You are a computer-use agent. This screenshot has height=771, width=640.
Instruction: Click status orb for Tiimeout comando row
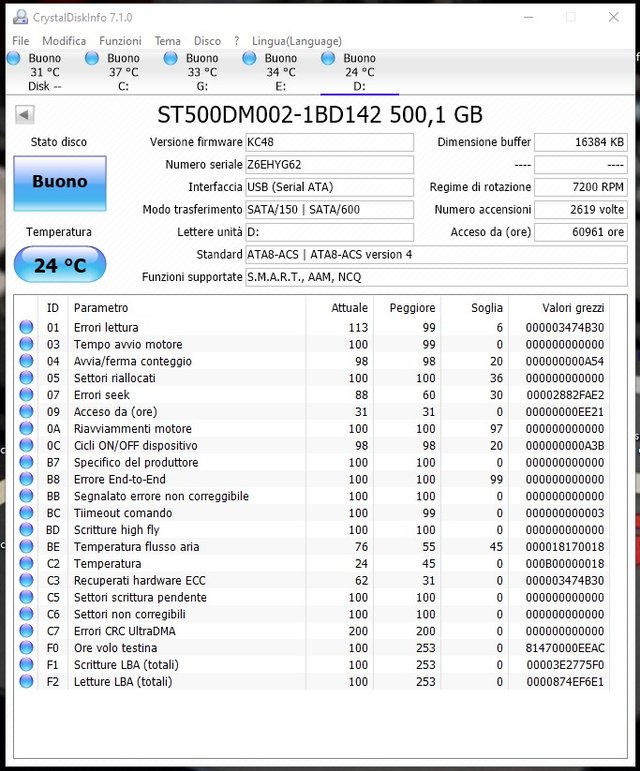26,513
